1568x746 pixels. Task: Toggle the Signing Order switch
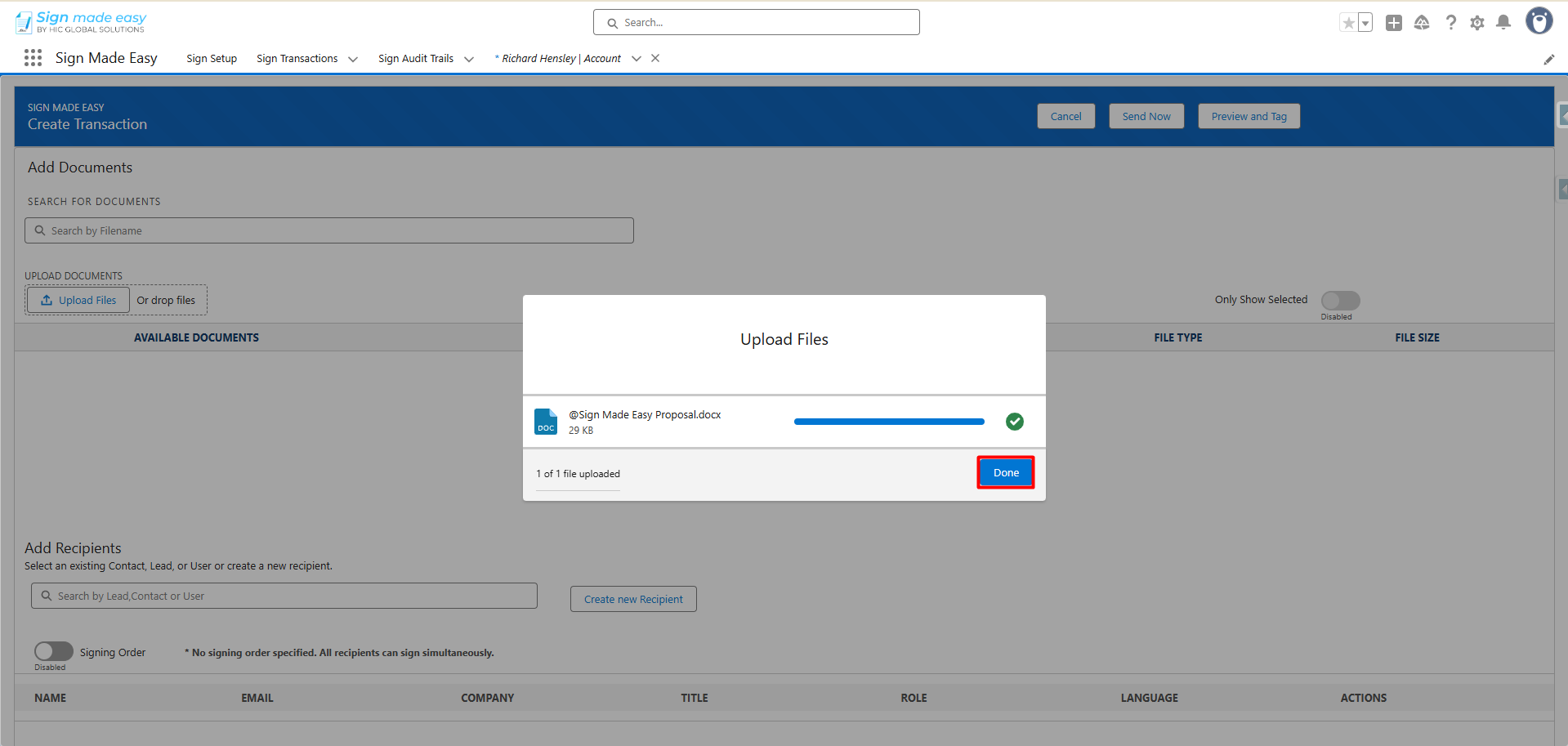[x=54, y=651]
